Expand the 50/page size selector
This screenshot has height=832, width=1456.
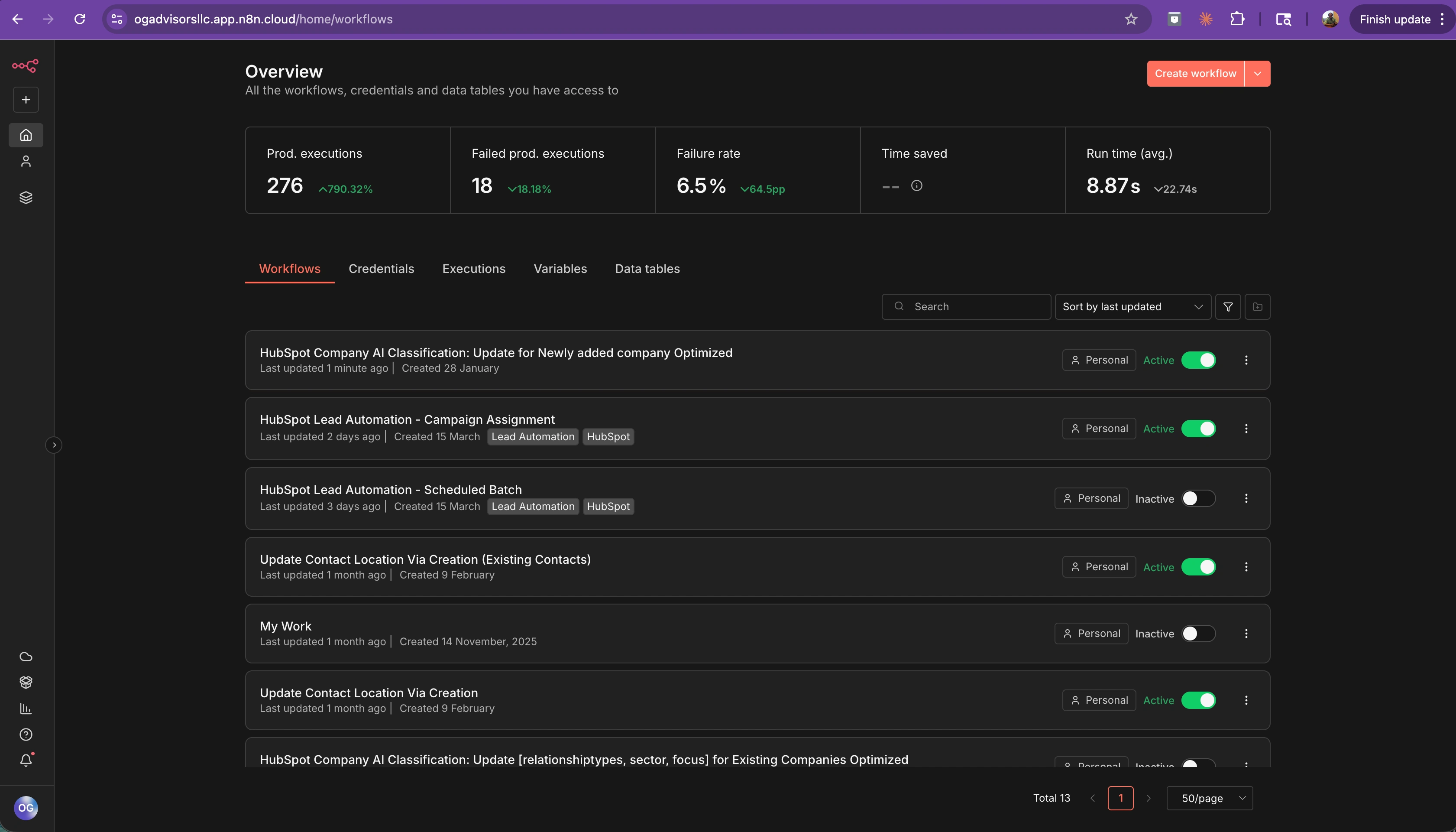pos(1209,798)
